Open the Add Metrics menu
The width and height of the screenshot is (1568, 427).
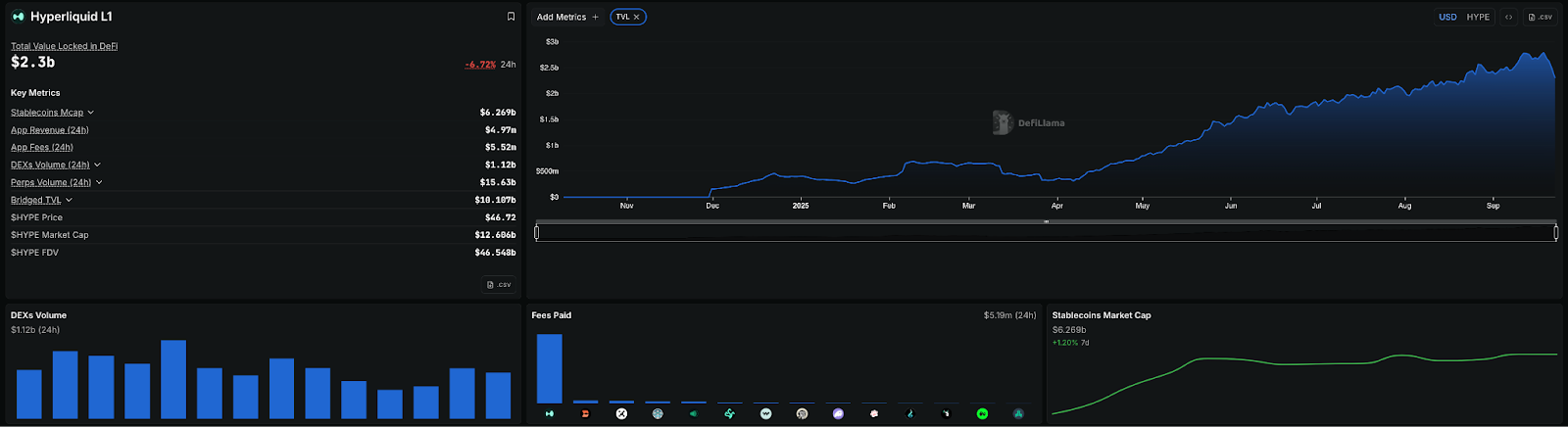pyautogui.click(x=567, y=17)
